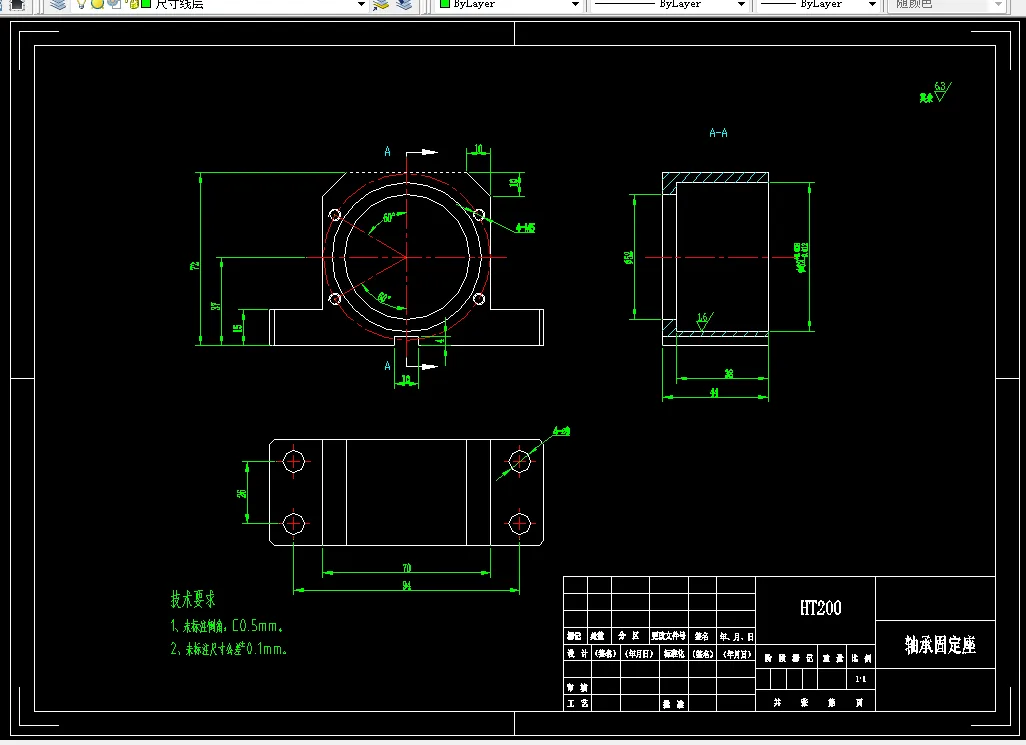Select the A-A section view label
This screenshot has height=745, width=1026.
pos(718,133)
